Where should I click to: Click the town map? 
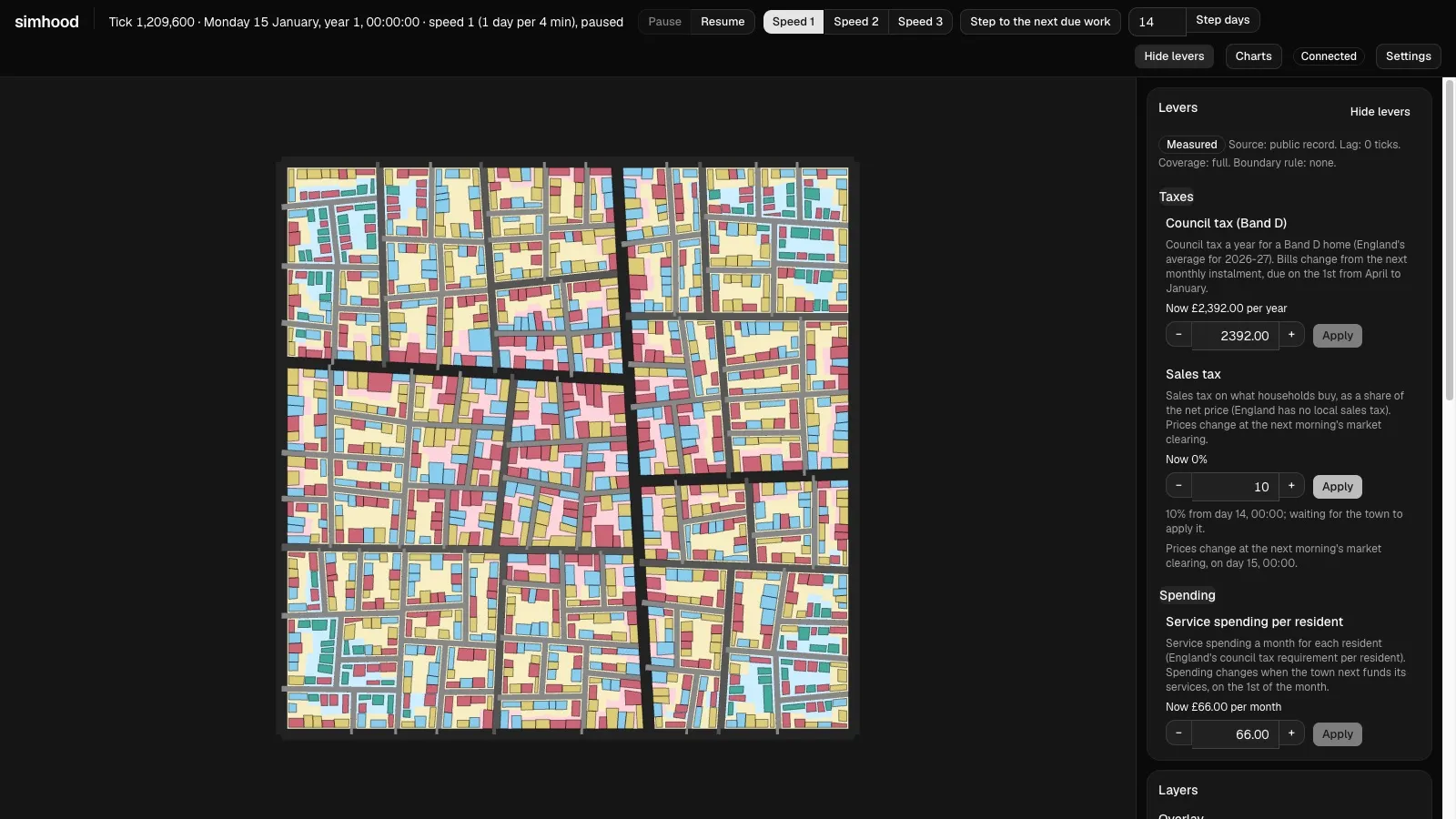coord(568,448)
